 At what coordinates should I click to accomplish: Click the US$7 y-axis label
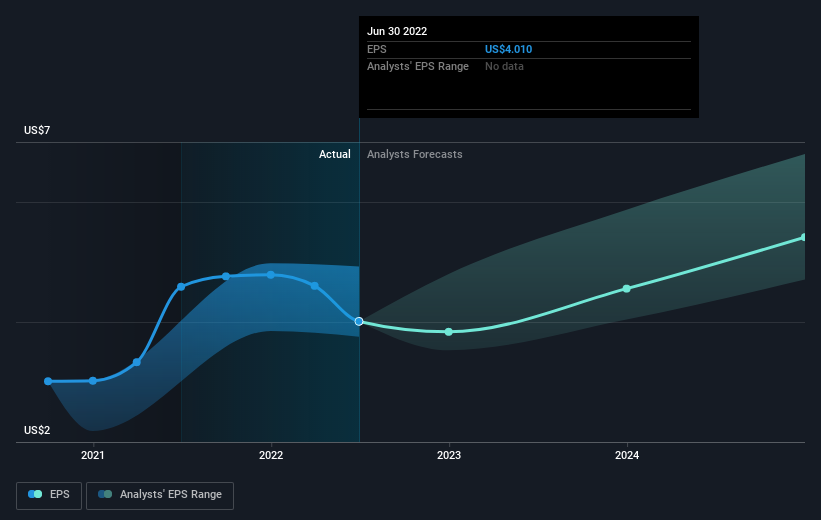pos(38,131)
